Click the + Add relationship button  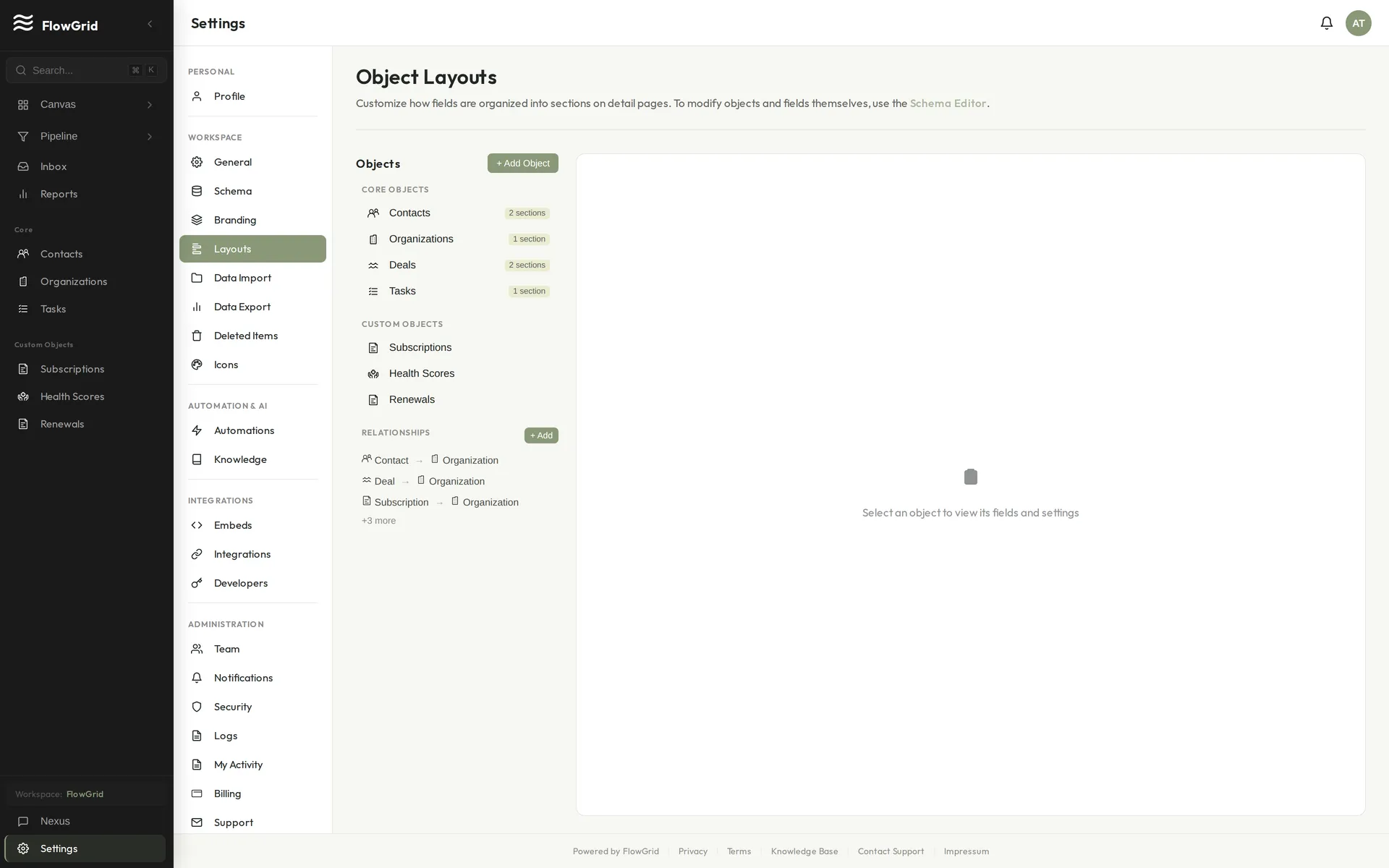pos(541,435)
